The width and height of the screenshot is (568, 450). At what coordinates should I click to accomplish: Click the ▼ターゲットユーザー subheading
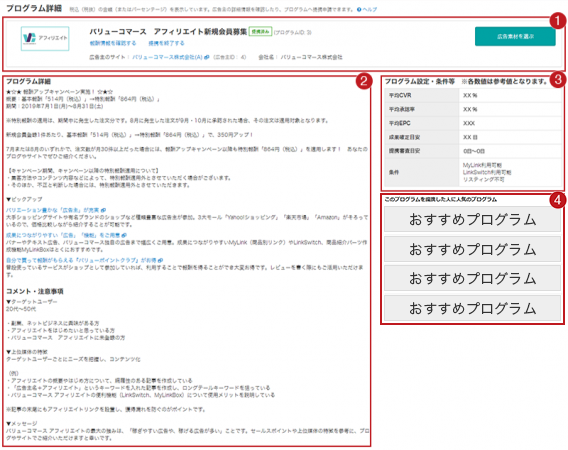pos(32,301)
